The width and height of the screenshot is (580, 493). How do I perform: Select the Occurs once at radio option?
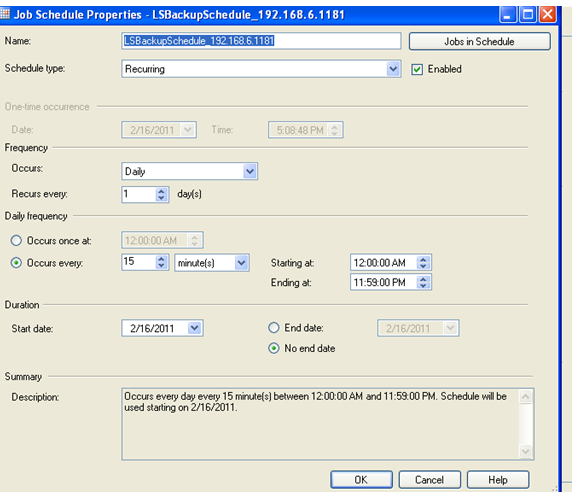16,241
